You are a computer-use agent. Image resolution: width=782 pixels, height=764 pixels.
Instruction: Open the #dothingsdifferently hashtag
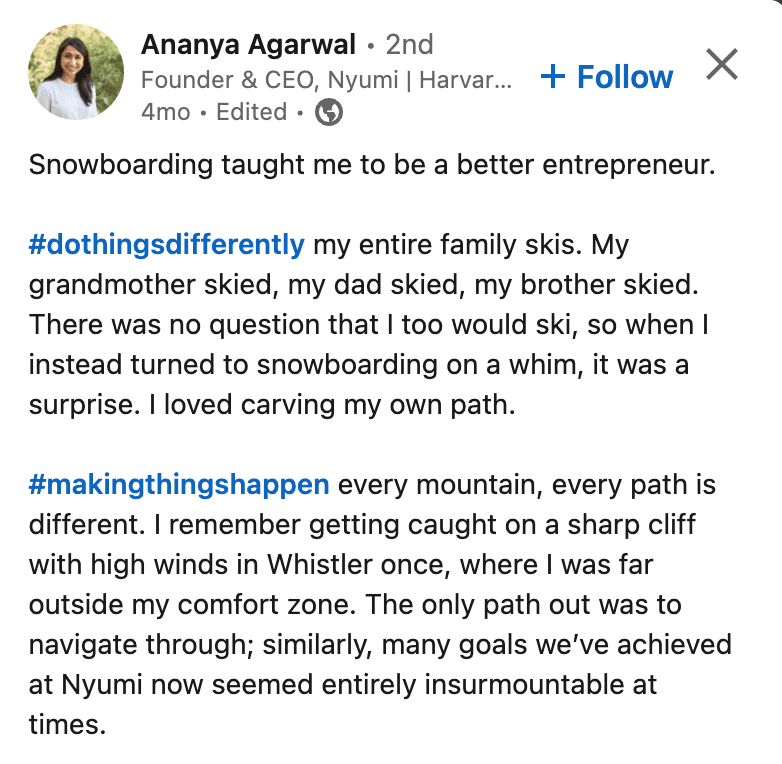tap(166, 245)
